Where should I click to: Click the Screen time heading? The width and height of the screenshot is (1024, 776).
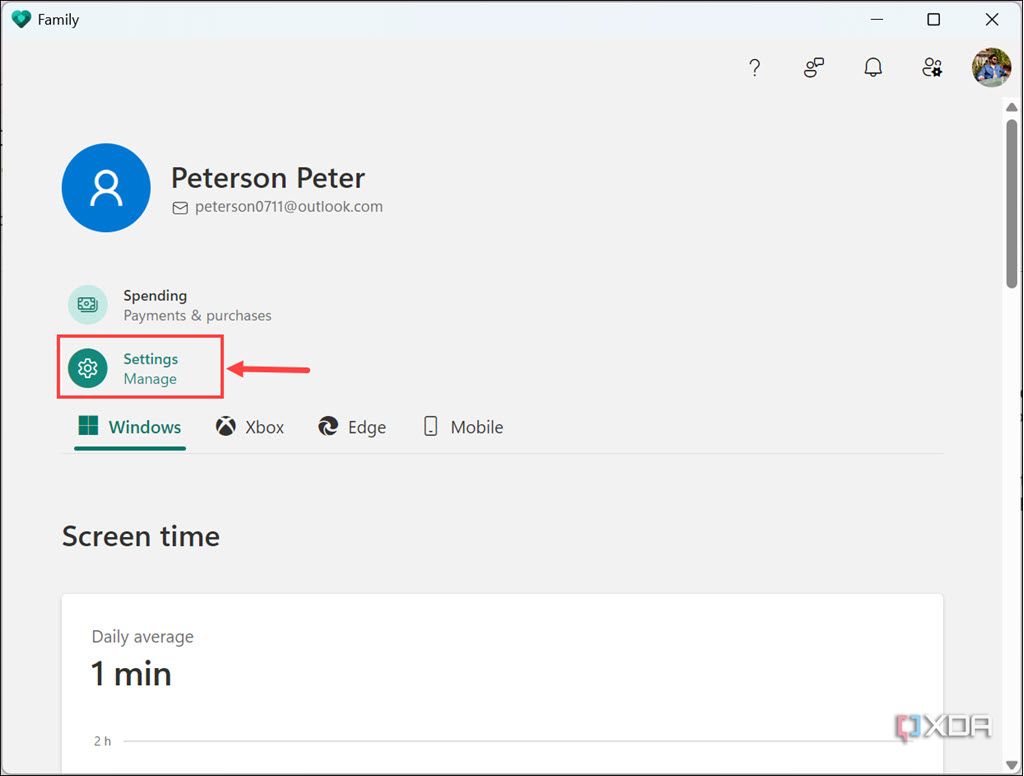140,536
